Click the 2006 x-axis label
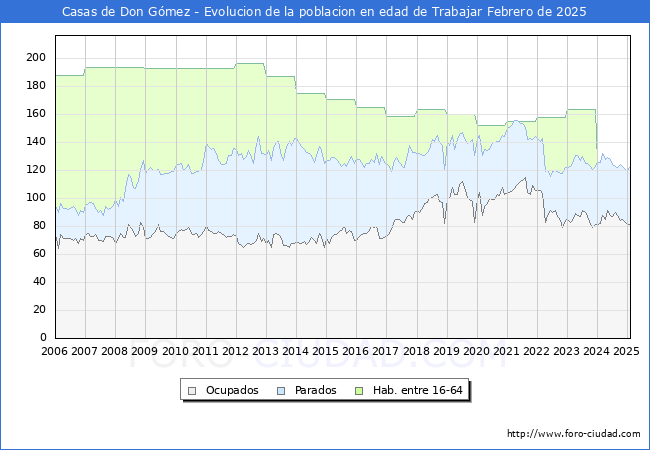650x450 pixels. click(54, 351)
